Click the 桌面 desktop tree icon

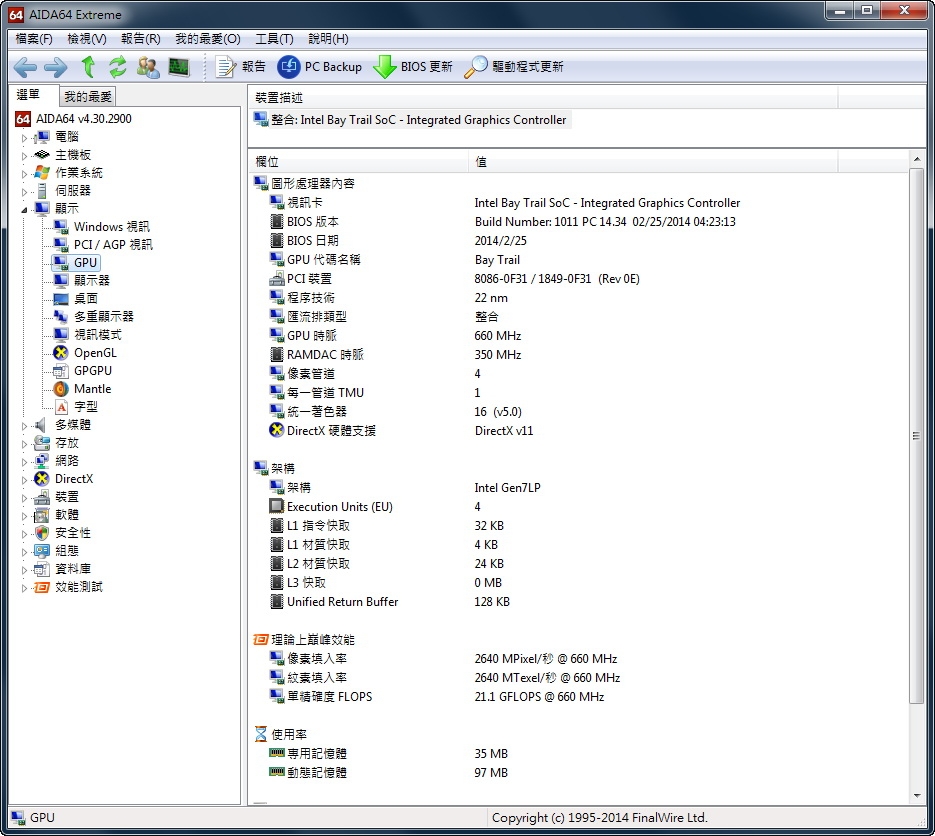[x=61, y=299]
